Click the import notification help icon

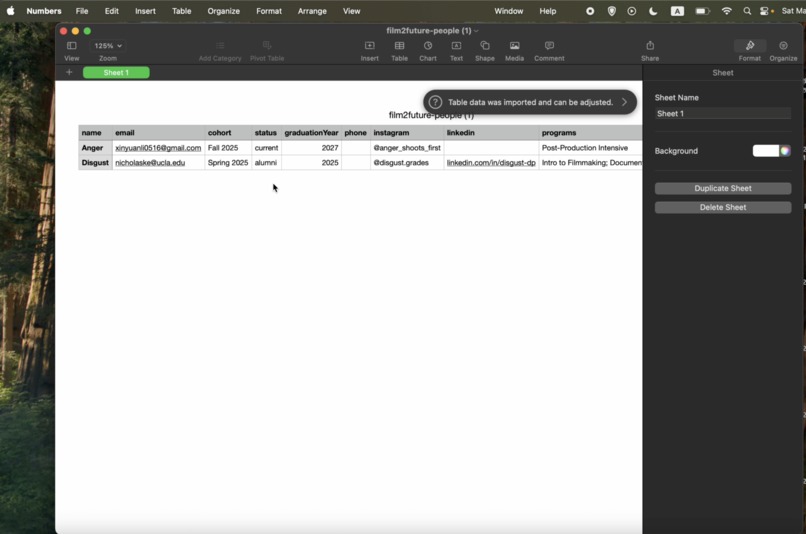pyautogui.click(x=435, y=102)
